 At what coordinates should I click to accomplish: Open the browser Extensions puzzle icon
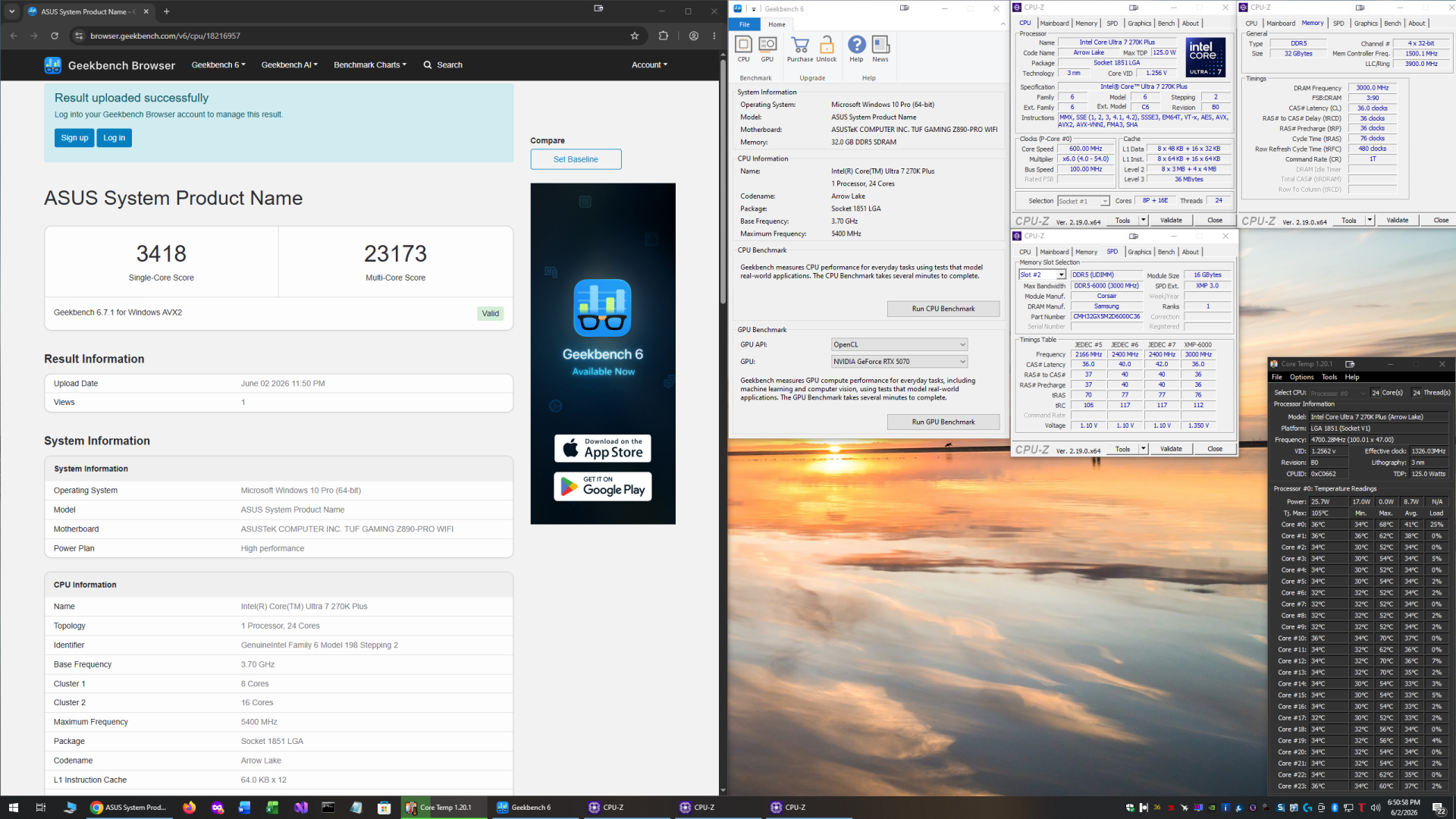[x=664, y=36]
